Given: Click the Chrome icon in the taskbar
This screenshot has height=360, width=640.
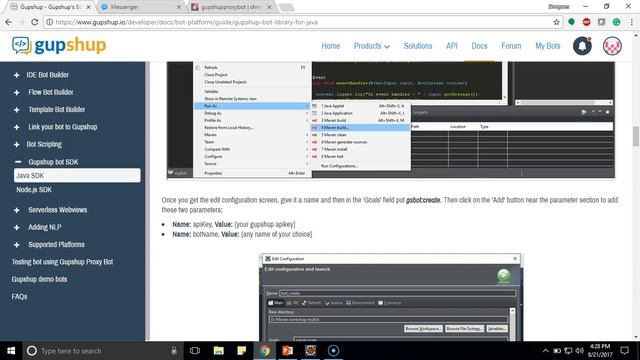Looking at the screenshot, I should (x=264, y=351).
